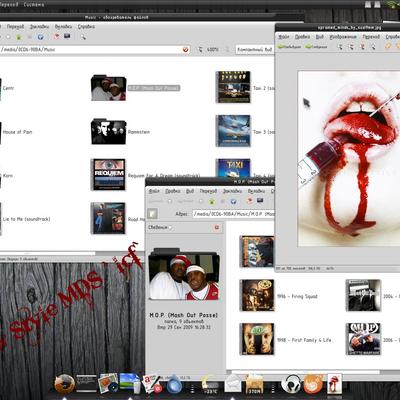Open forward-history dropdown arrow in M.O.P. window

point(201,201)
